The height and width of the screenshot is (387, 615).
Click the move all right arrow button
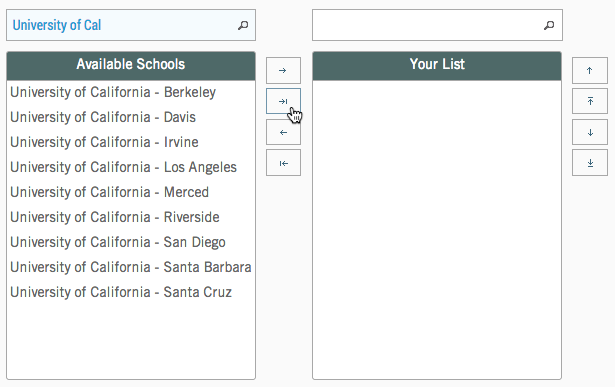coord(283,101)
